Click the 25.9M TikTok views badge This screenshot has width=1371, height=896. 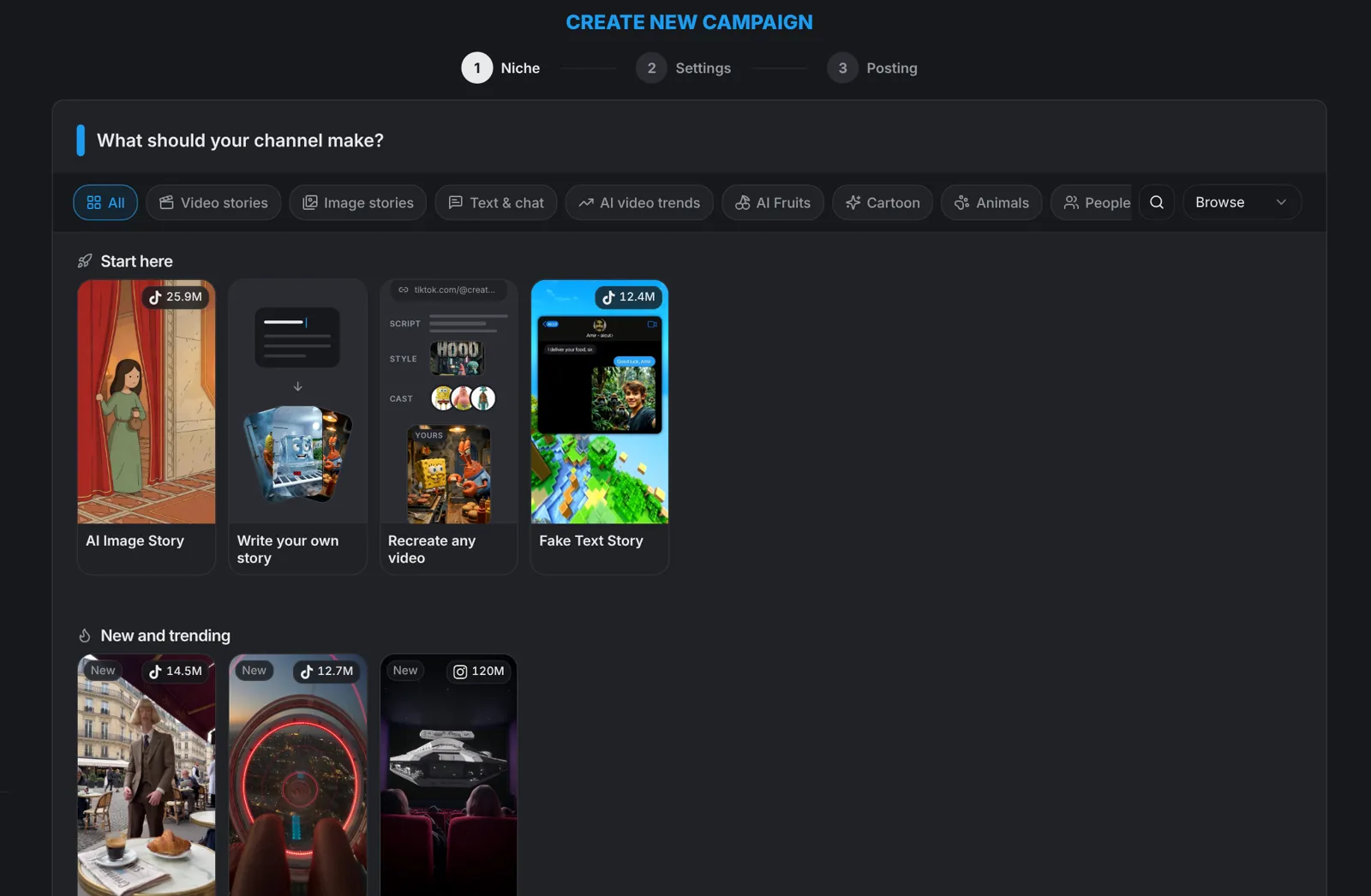click(x=176, y=297)
